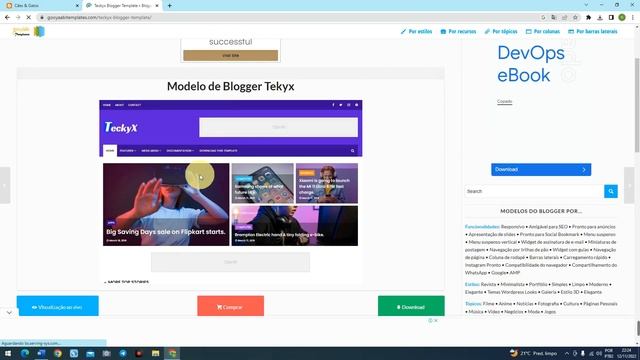Open the Amigável para SEO link
Image resolution: width=640 pixels, height=360 pixels.
coord(548,227)
